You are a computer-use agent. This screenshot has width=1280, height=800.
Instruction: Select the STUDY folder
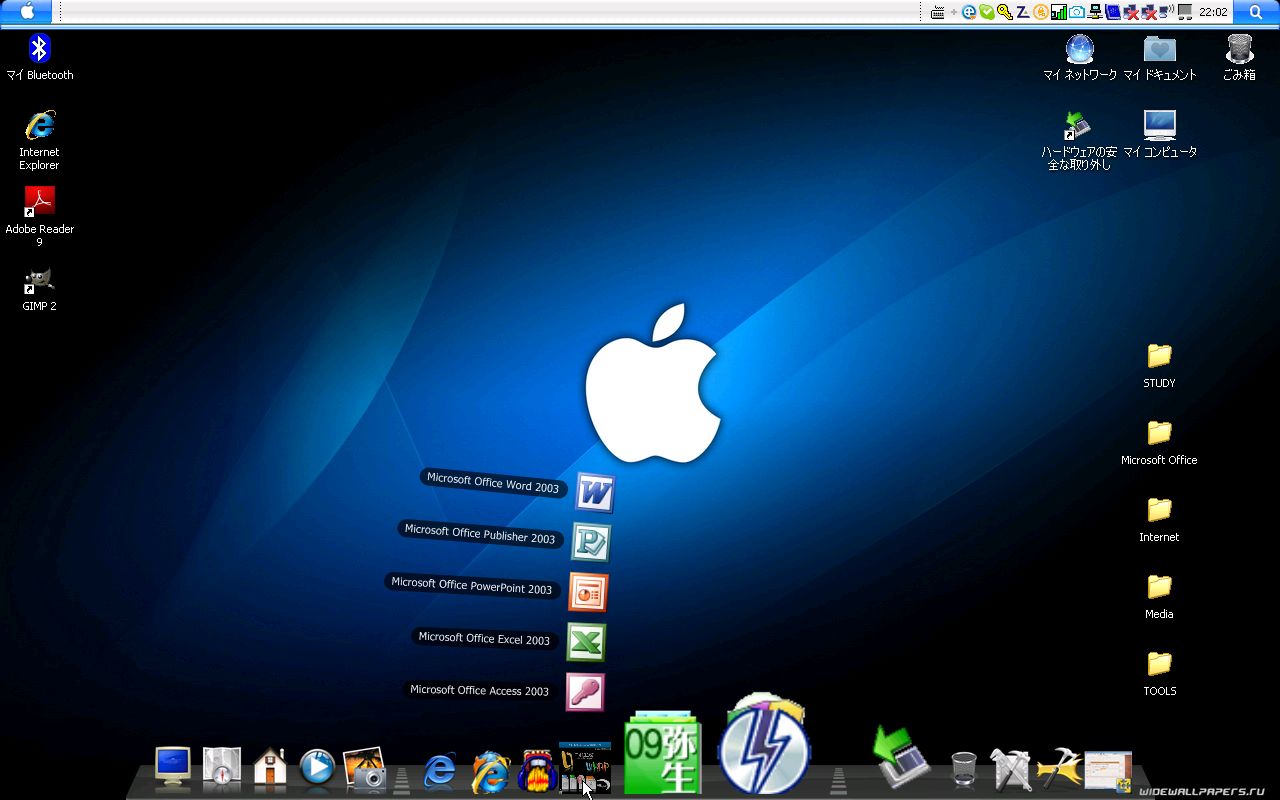click(1159, 366)
